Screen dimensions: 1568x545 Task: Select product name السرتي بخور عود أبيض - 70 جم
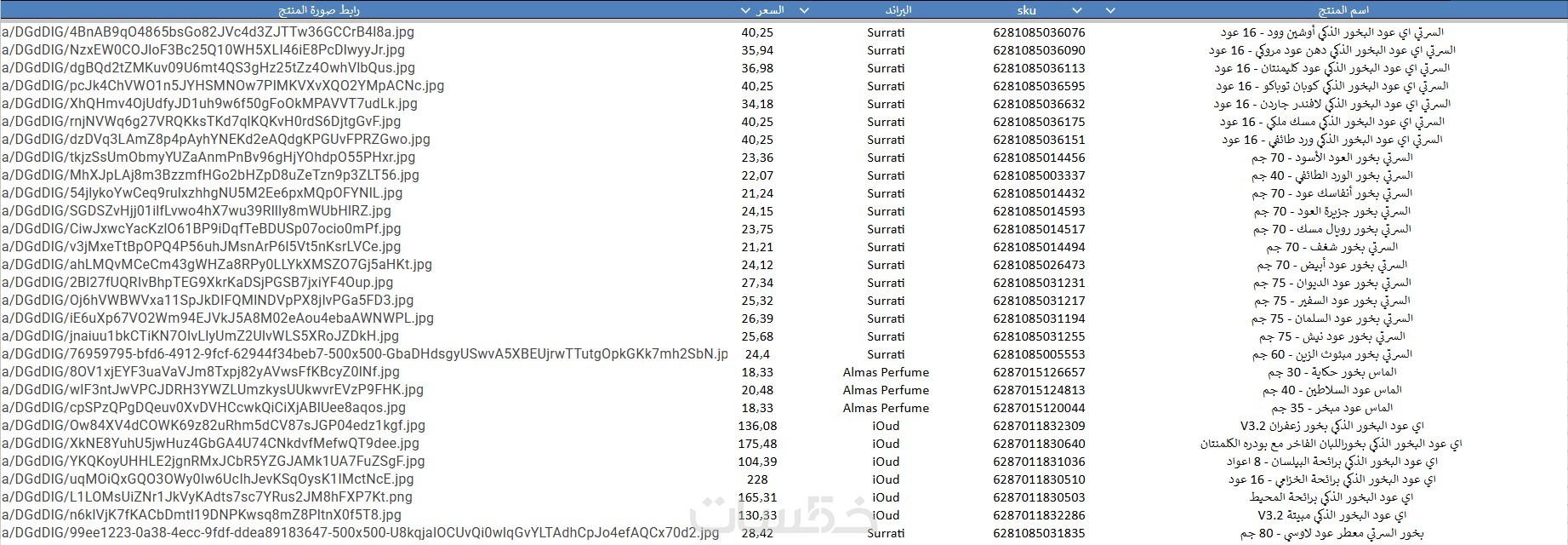coord(1331,265)
